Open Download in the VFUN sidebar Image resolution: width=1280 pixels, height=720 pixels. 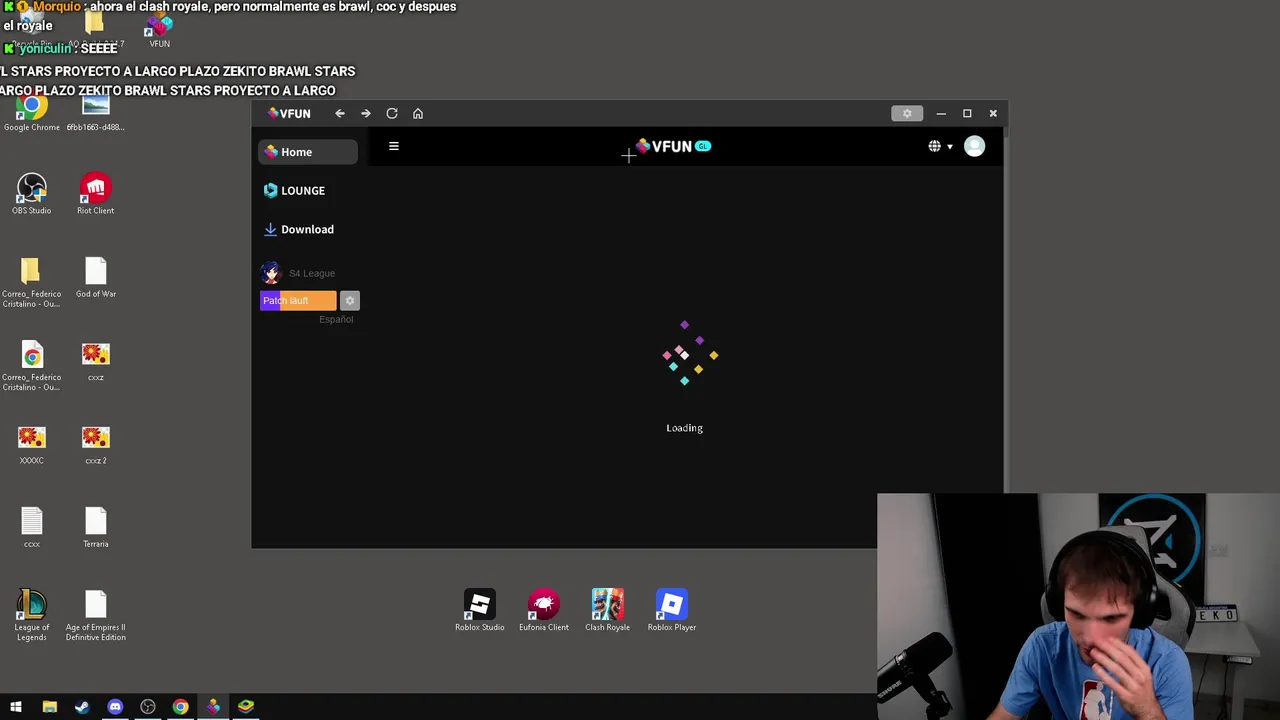pyautogui.click(x=299, y=229)
